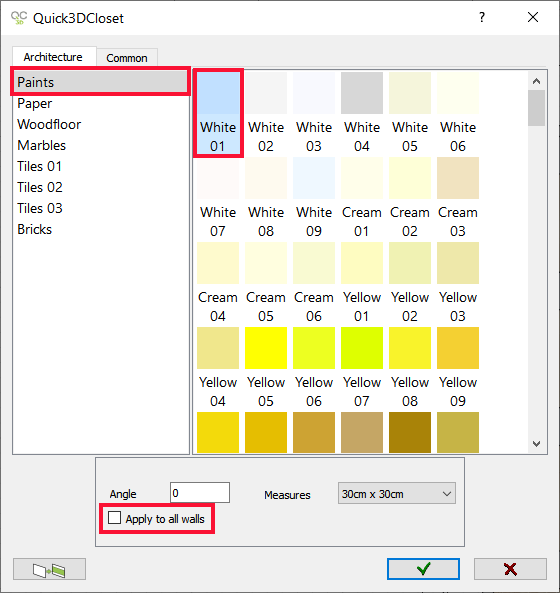
Task: Choose Woodfloor in the category list
Action: click(x=49, y=124)
